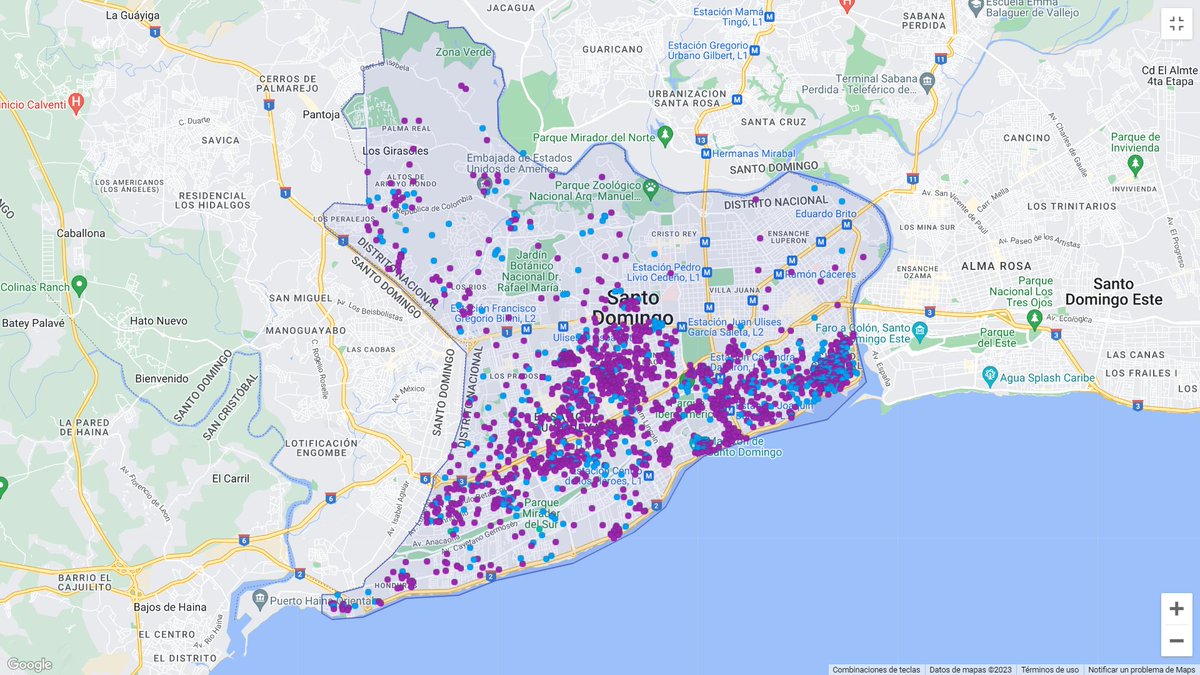The image size is (1200, 675).
Task: Click the Parque Nacional Los Tres Ojos icon
Action: click(1035, 320)
